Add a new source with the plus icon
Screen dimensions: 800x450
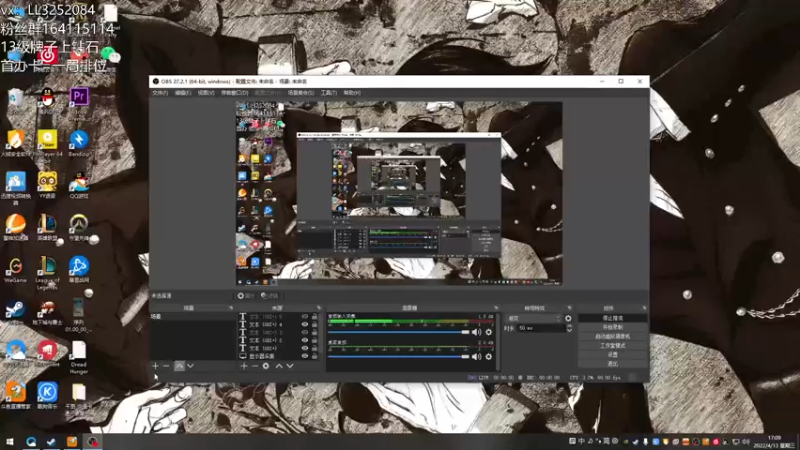pos(244,366)
